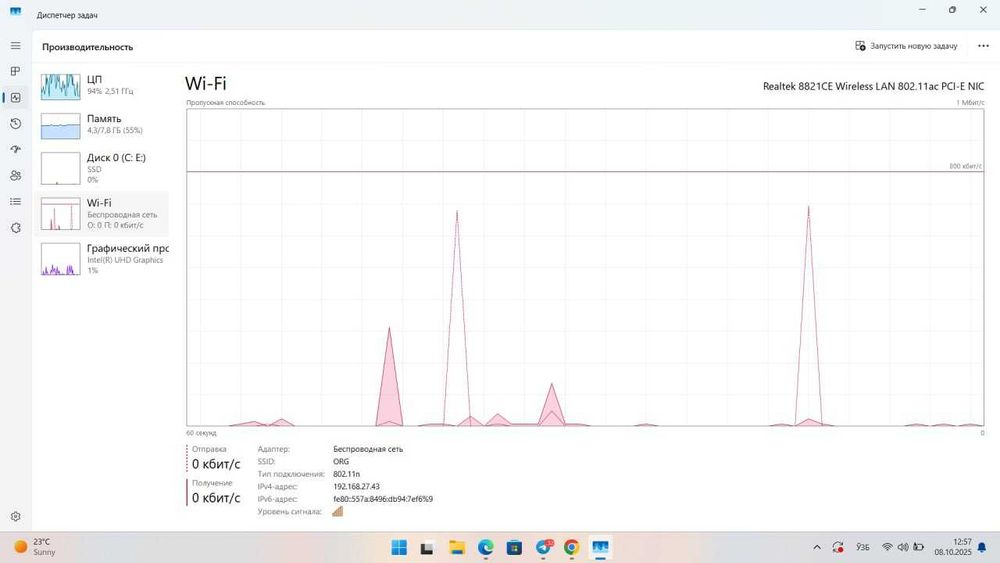Click Запустить новую задачу button
The height and width of the screenshot is (563, 1000).
click(906, 46)
